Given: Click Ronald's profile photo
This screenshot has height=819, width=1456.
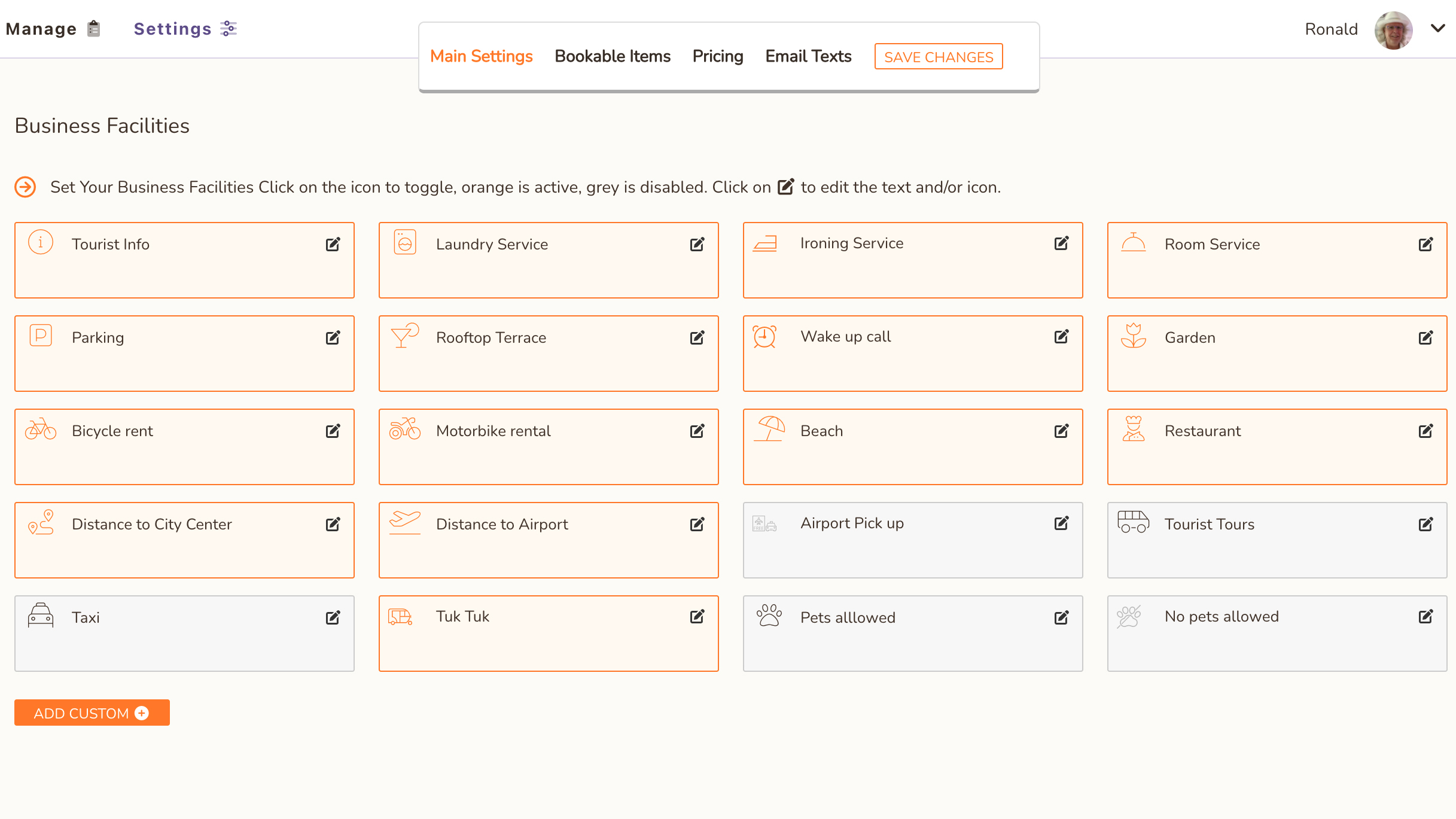Looking at the screenshot, I should pos(1393,29).
